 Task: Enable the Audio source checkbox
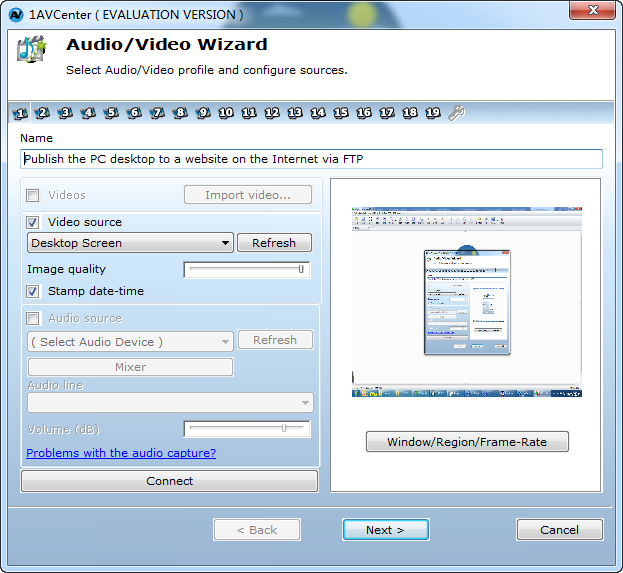[x=33, y=318]
